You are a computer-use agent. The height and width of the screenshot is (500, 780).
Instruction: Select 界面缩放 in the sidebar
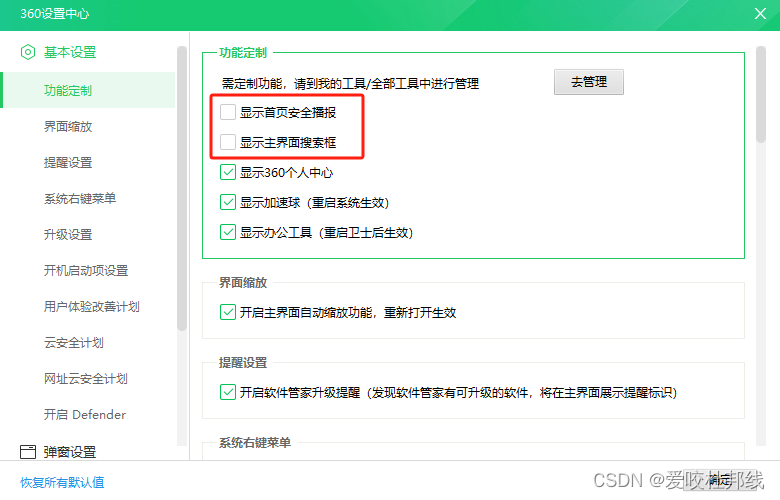point(68,126)
